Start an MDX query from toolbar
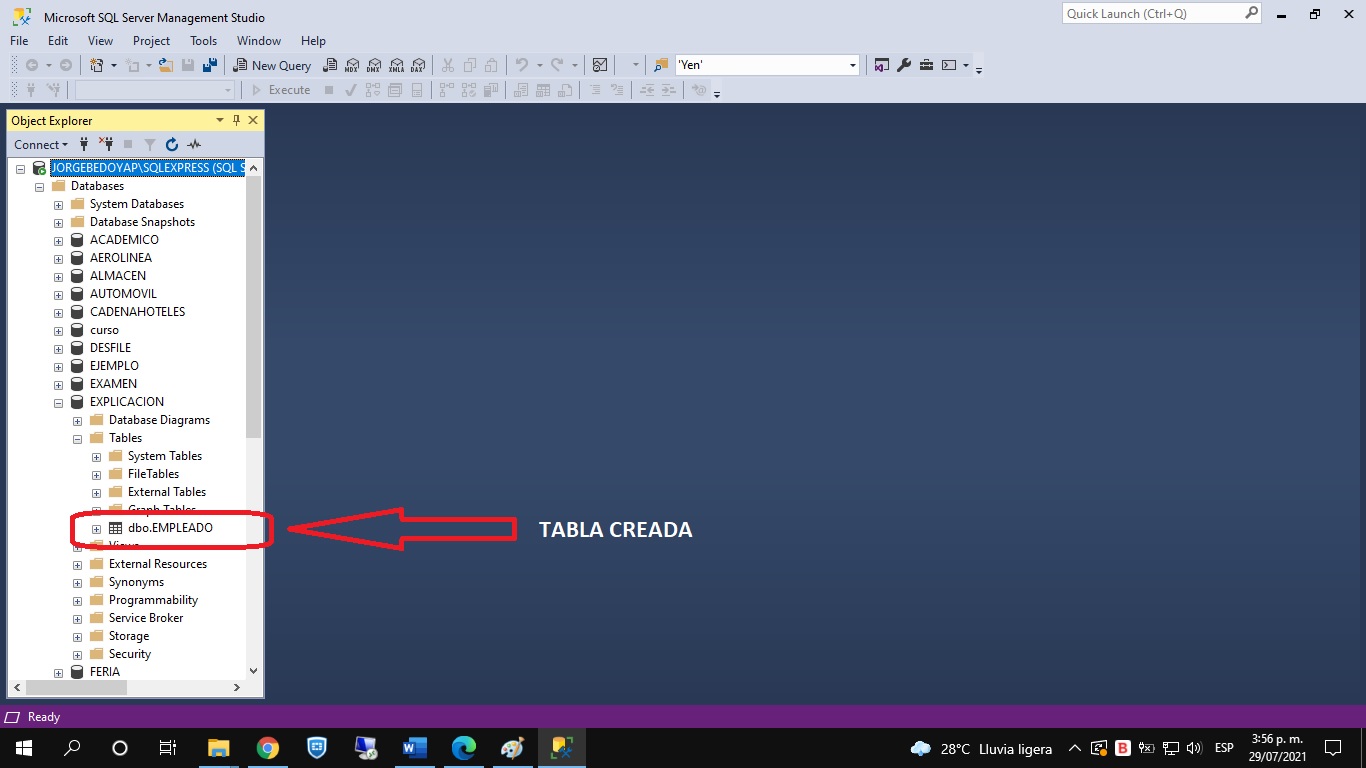Viewport: 1366px width, 768px height. click(352, 65)
